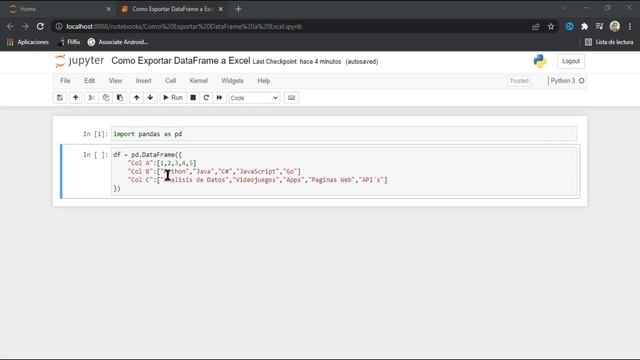Viewport: 640px width, 360px height.
Task: Open the Help menu
Action: (264, 81)
